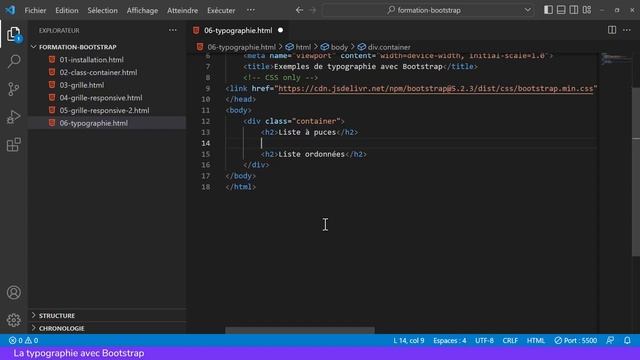Click the vertical editor scrollbar
The width and height of the screenshot is (640, 360).
[636, 171]
